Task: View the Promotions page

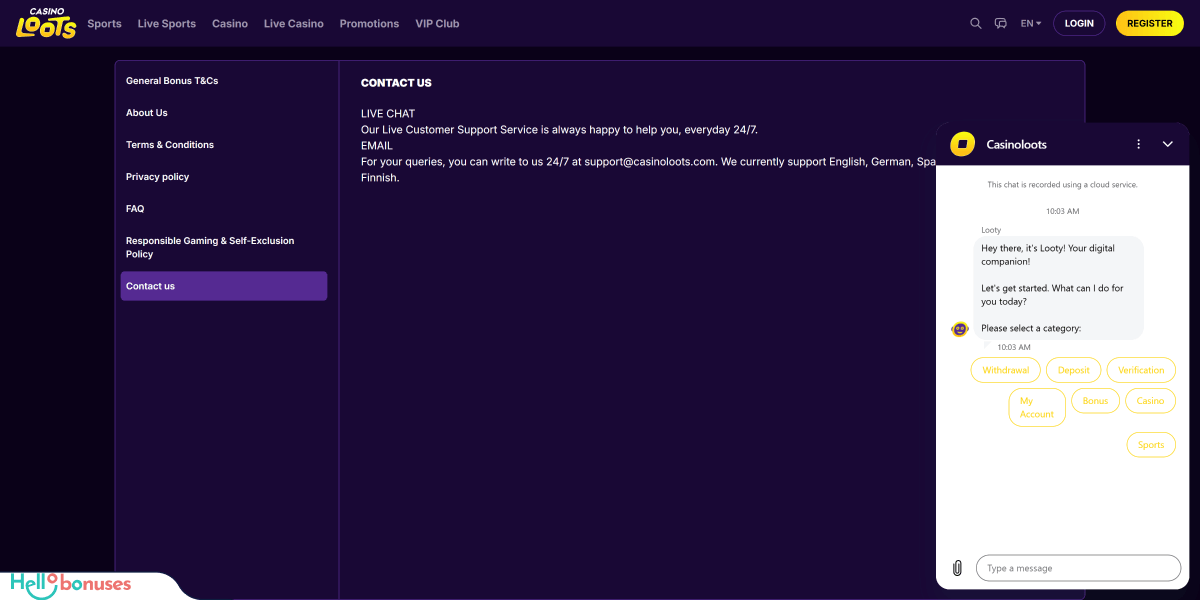Action: [x=369, y=23]
